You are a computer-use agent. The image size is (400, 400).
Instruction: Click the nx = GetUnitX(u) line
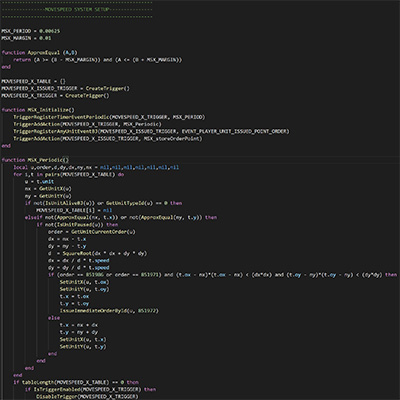pyautogui.click(x=48, y=189)
